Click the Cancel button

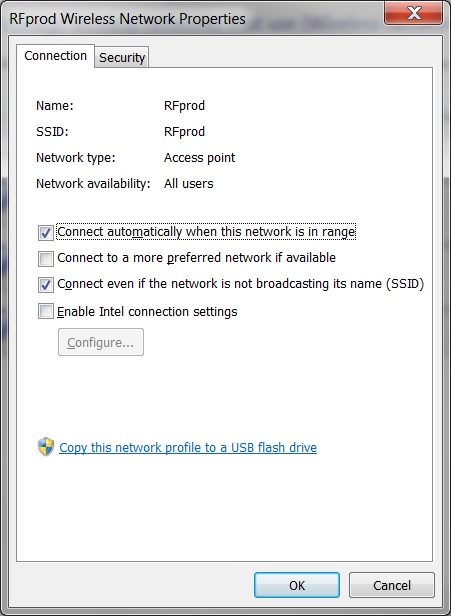(392, 585)
